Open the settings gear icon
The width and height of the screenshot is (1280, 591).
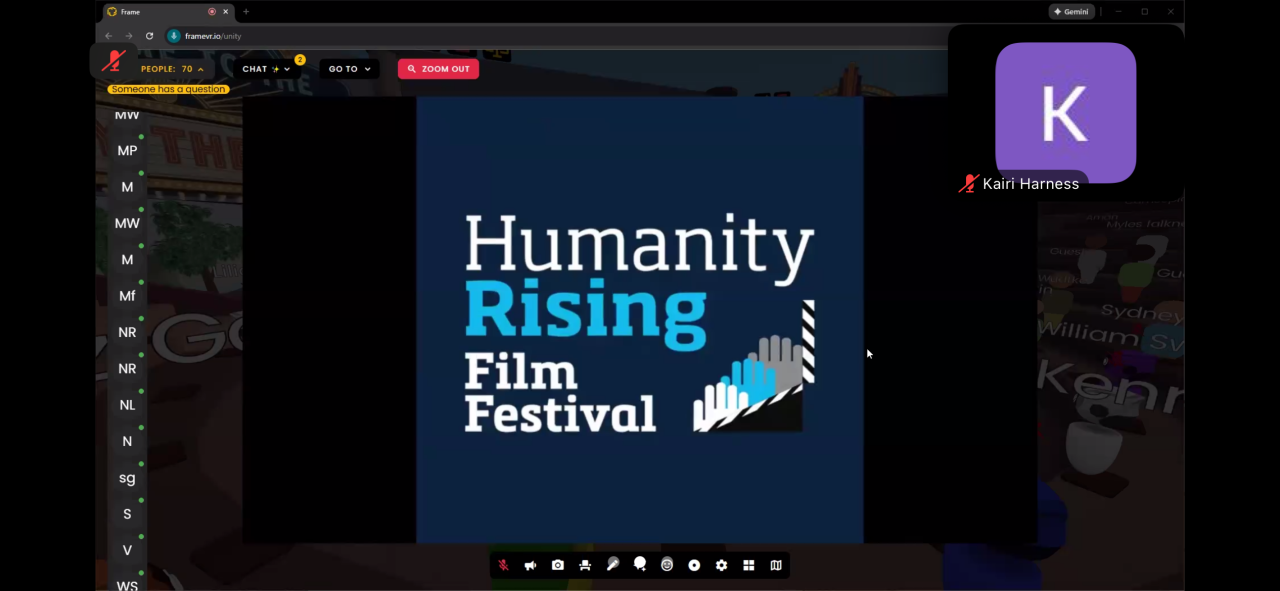coord(722,565)
